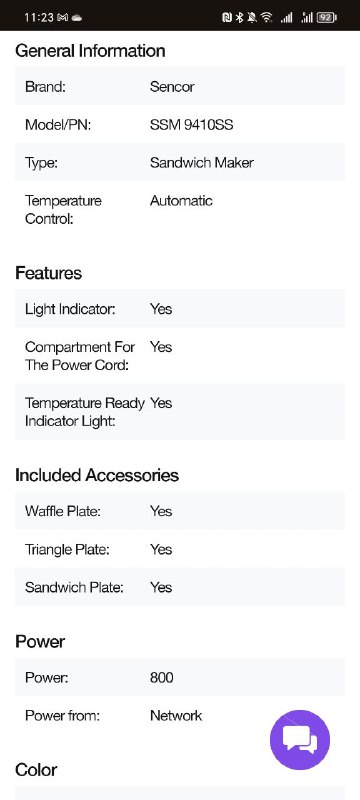
Task: Tap the clock showing 11:23
Action: click(39, 18)
